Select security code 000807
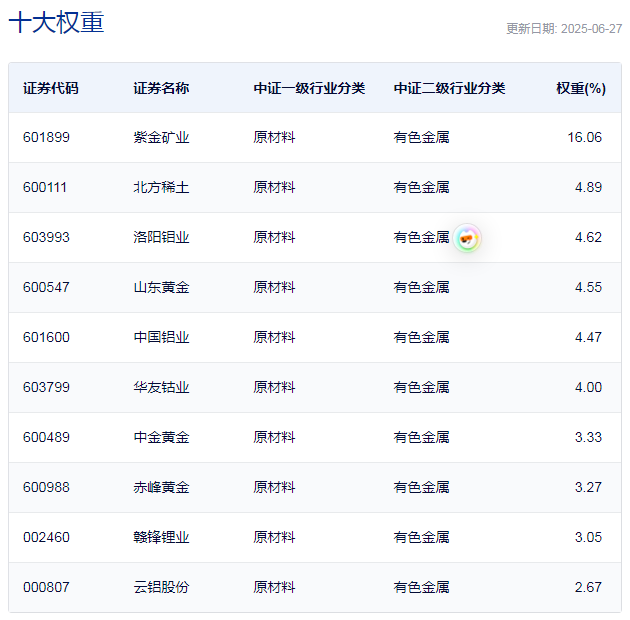The height and width of the screenshot is (620, 630). click(46, 587)
